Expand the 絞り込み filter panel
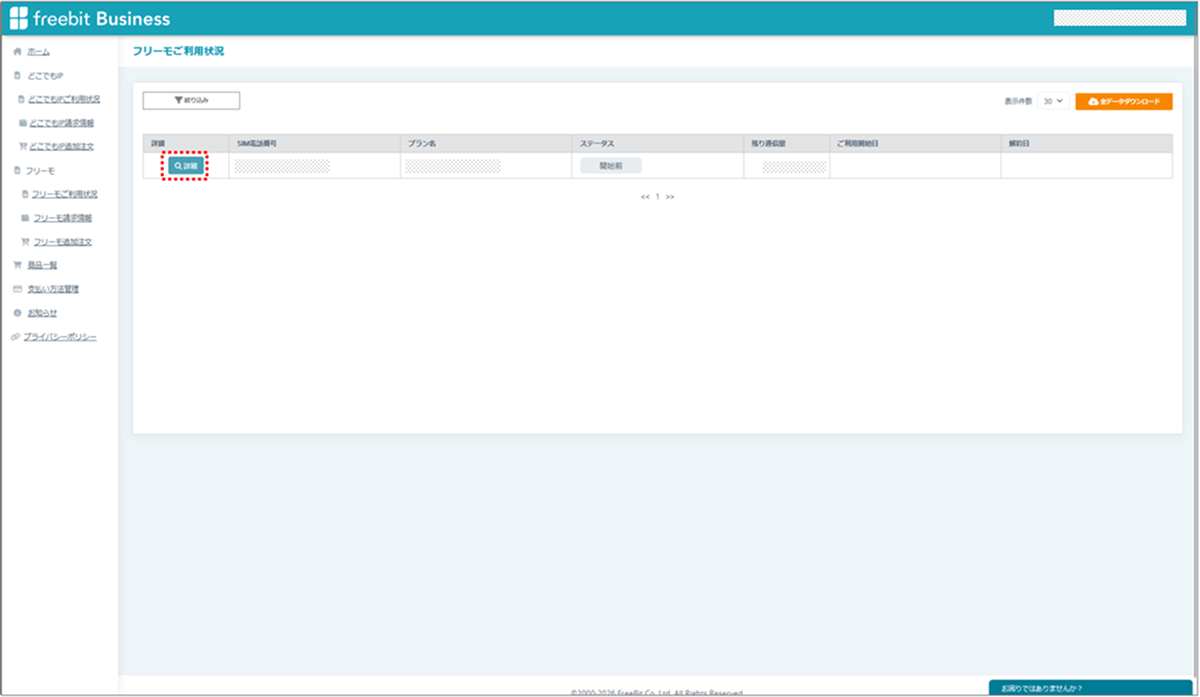 pos(191,100)
